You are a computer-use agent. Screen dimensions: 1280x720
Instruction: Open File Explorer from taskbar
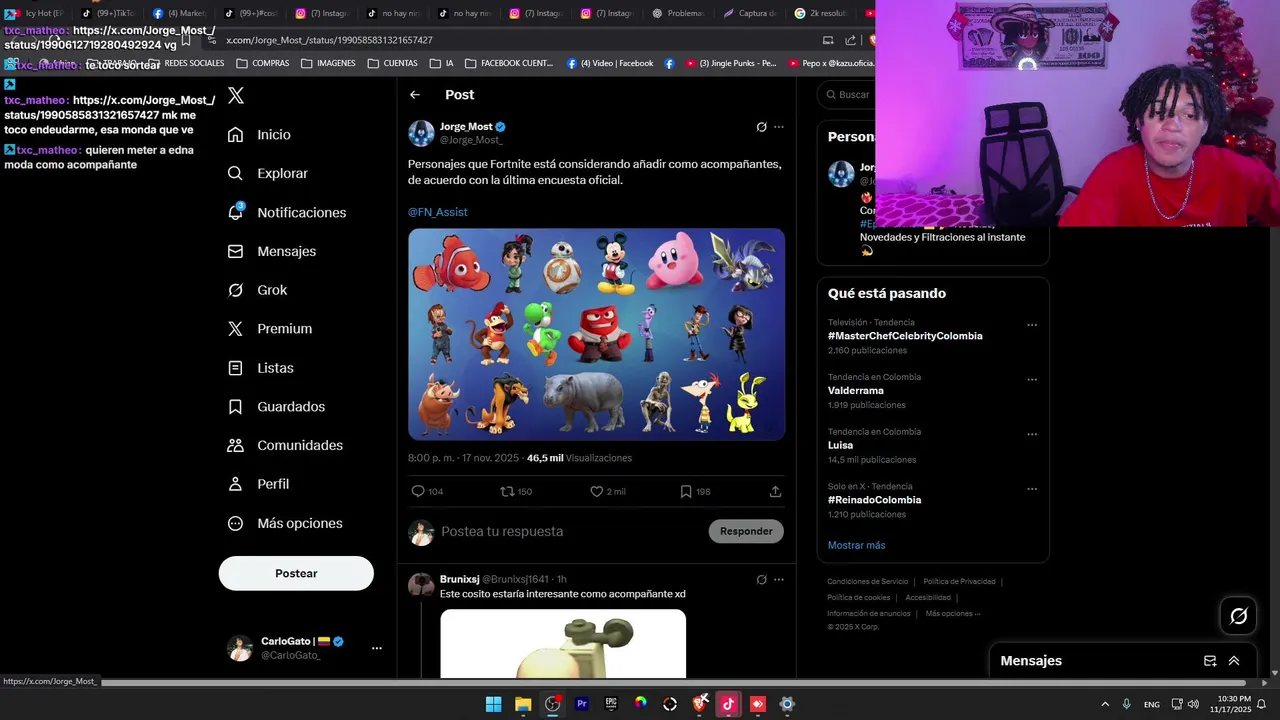point(523,704)
